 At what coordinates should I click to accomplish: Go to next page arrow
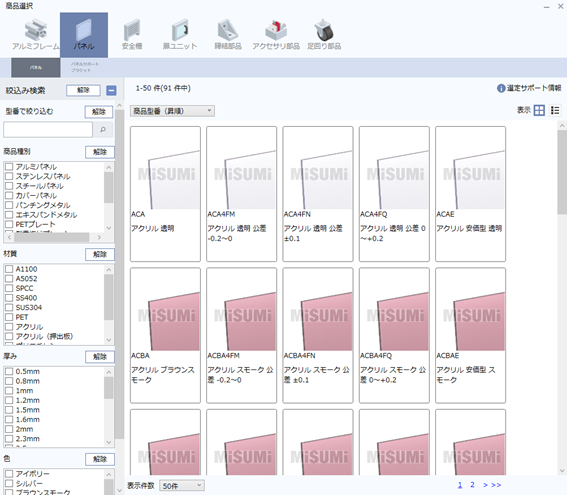coord(485,485)
